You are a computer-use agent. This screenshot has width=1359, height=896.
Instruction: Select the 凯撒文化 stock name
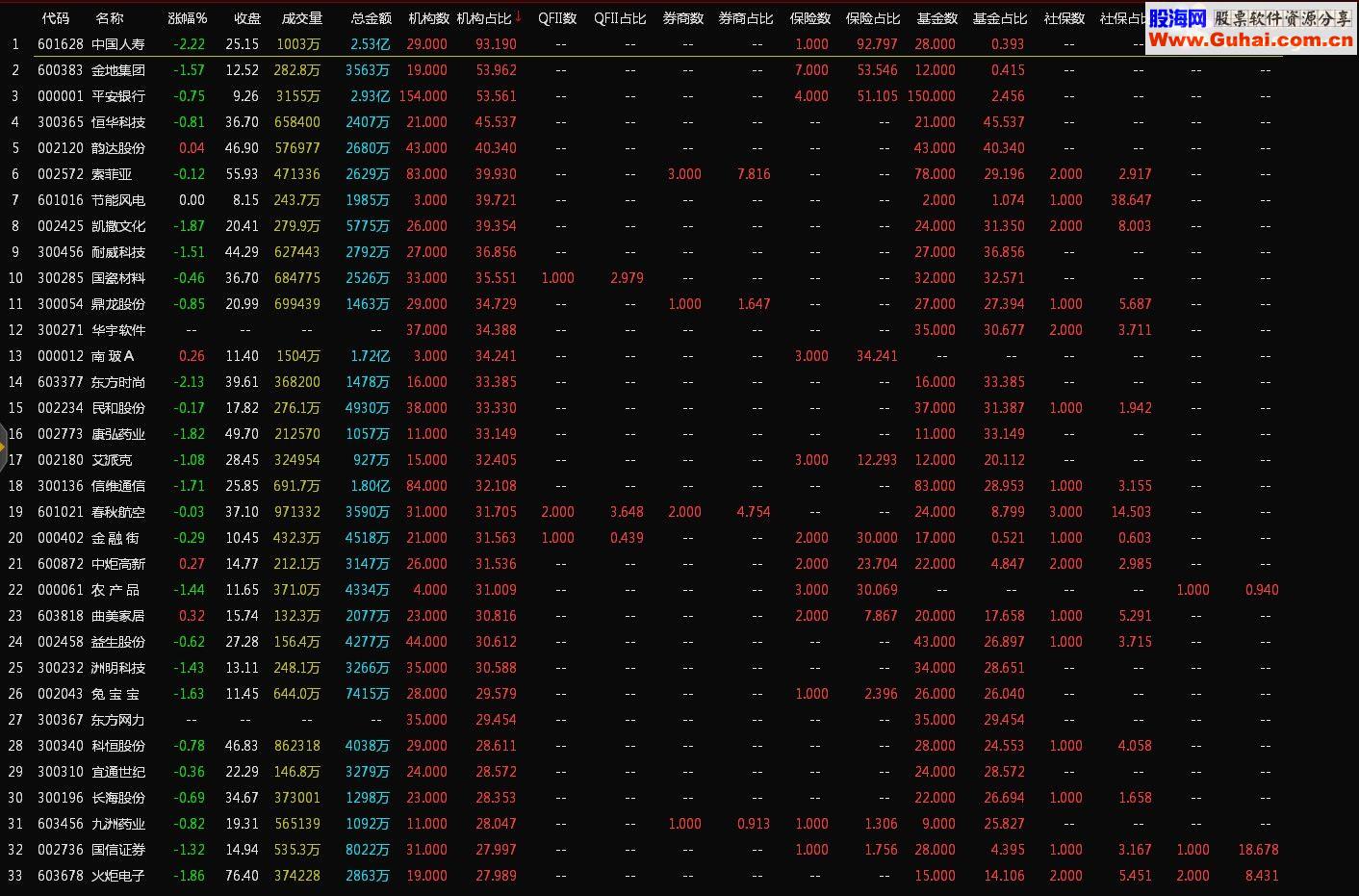(x=118, y=226)
